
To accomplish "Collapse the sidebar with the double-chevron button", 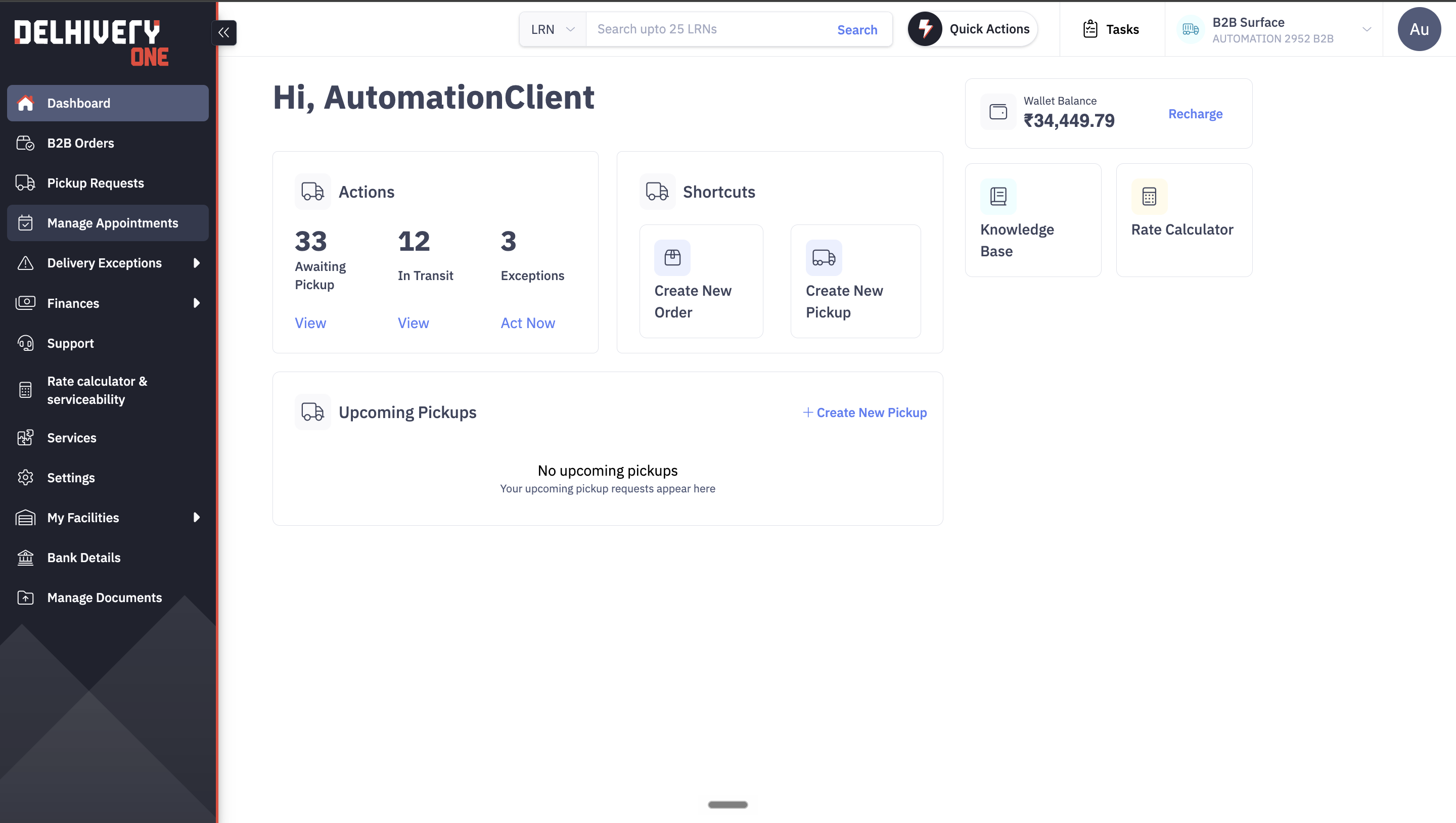I will tap(224, 32).
